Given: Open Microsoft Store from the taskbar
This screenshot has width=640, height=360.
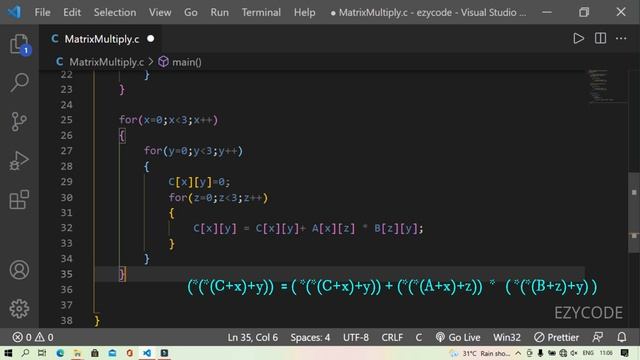Looking at the screenshot, I should [95, 353].
